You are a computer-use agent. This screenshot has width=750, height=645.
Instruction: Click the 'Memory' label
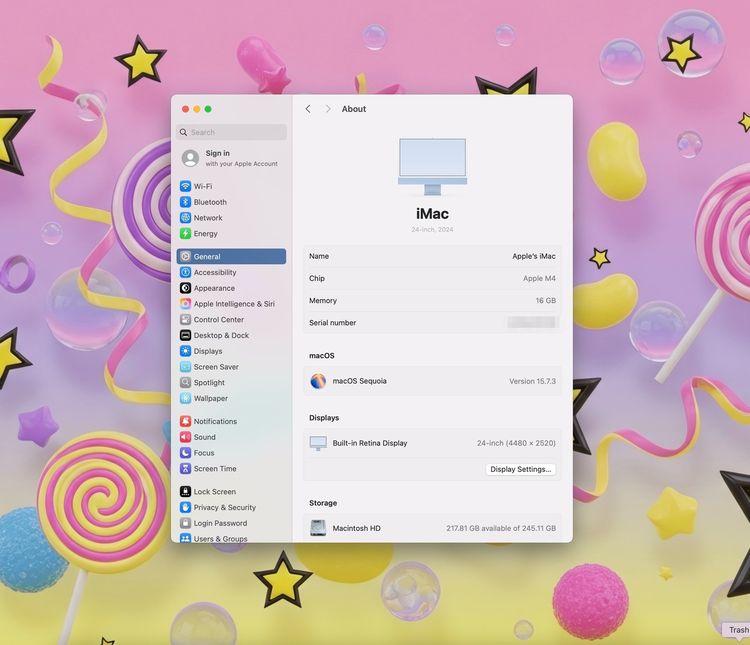point(323,300)
